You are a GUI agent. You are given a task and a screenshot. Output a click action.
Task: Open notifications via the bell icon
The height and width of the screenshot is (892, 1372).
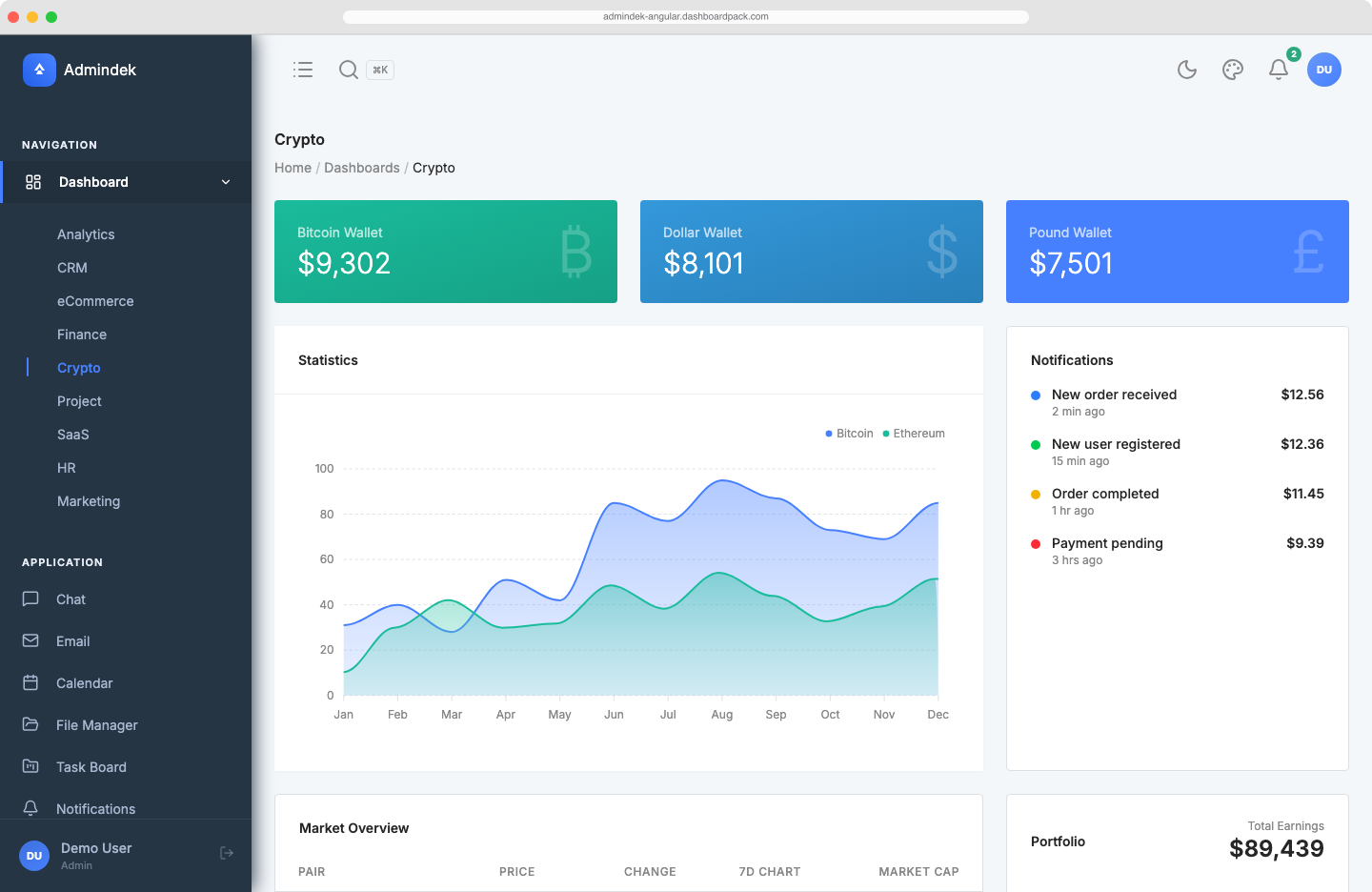(x=1278, y=70)
